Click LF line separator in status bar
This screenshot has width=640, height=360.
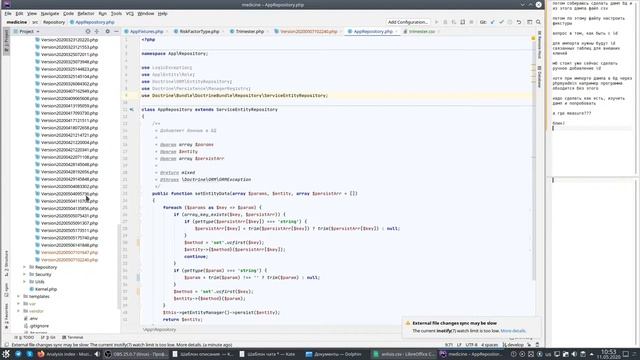coord(459,345)
